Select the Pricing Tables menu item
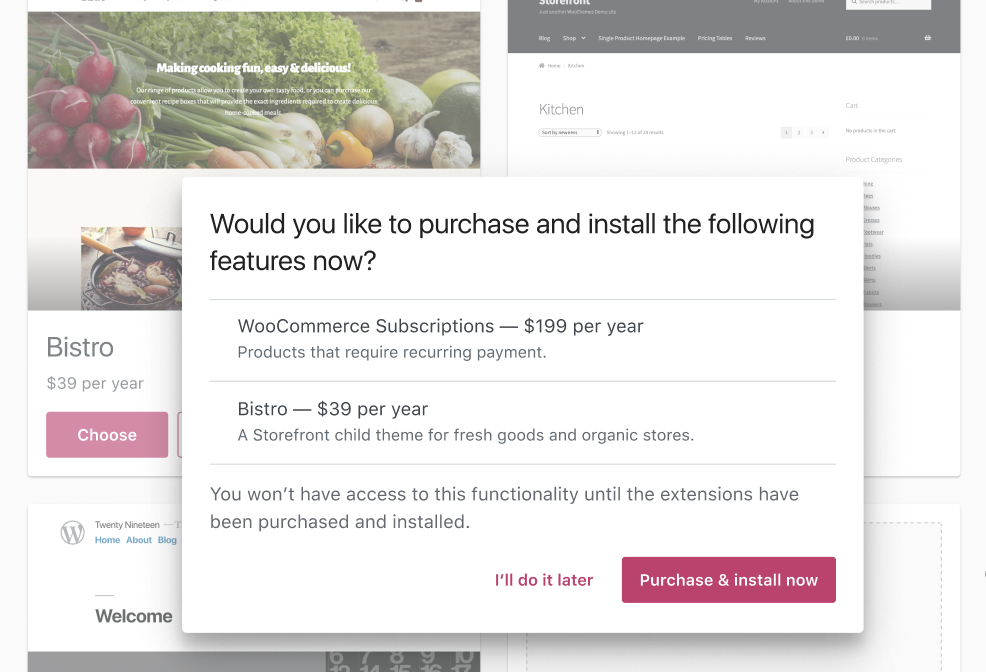Image resolution: width=986 pixels, height=672 pixels. click(x=715, y=36)
